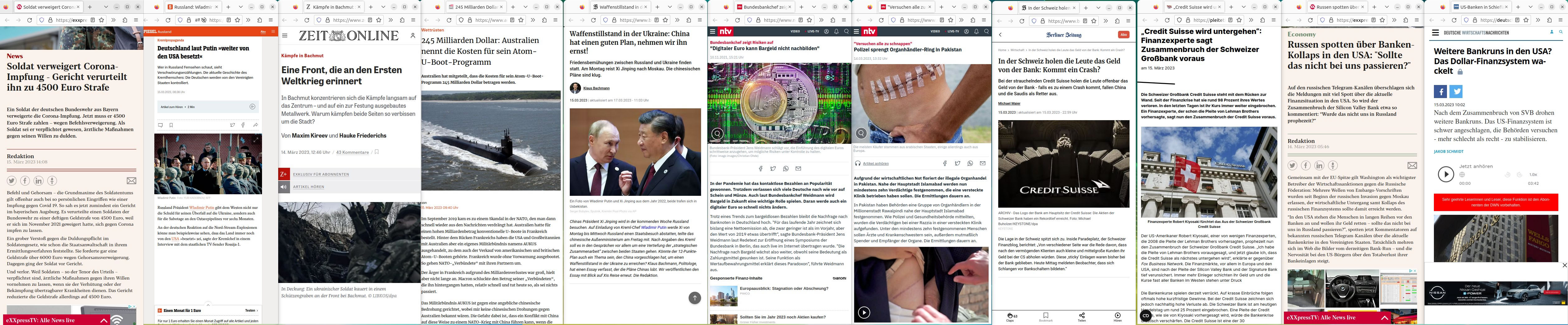Share DWN article with blue Facebook button
The image size is (1568, 325).
pos(1440,92)
